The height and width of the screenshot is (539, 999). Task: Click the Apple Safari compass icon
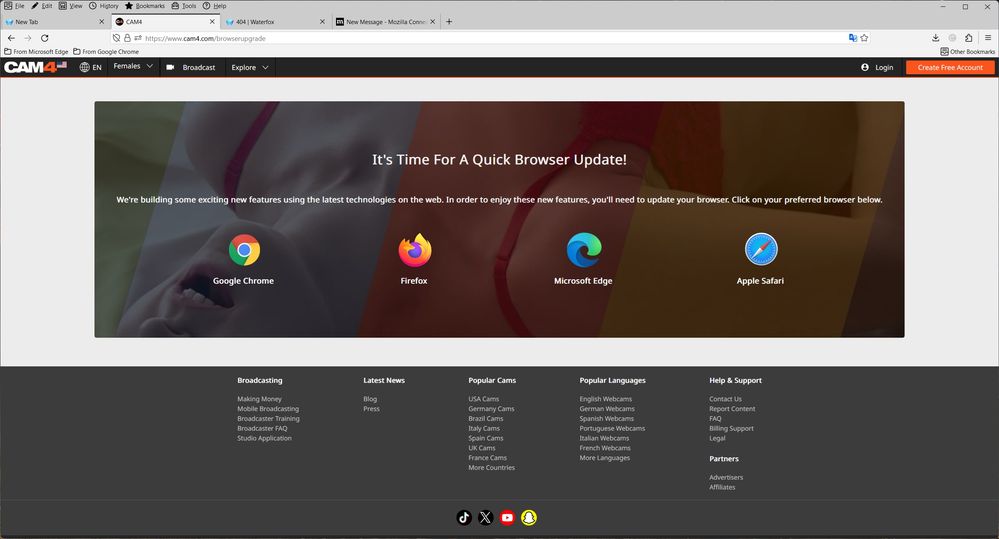click(x=761, y=249)
